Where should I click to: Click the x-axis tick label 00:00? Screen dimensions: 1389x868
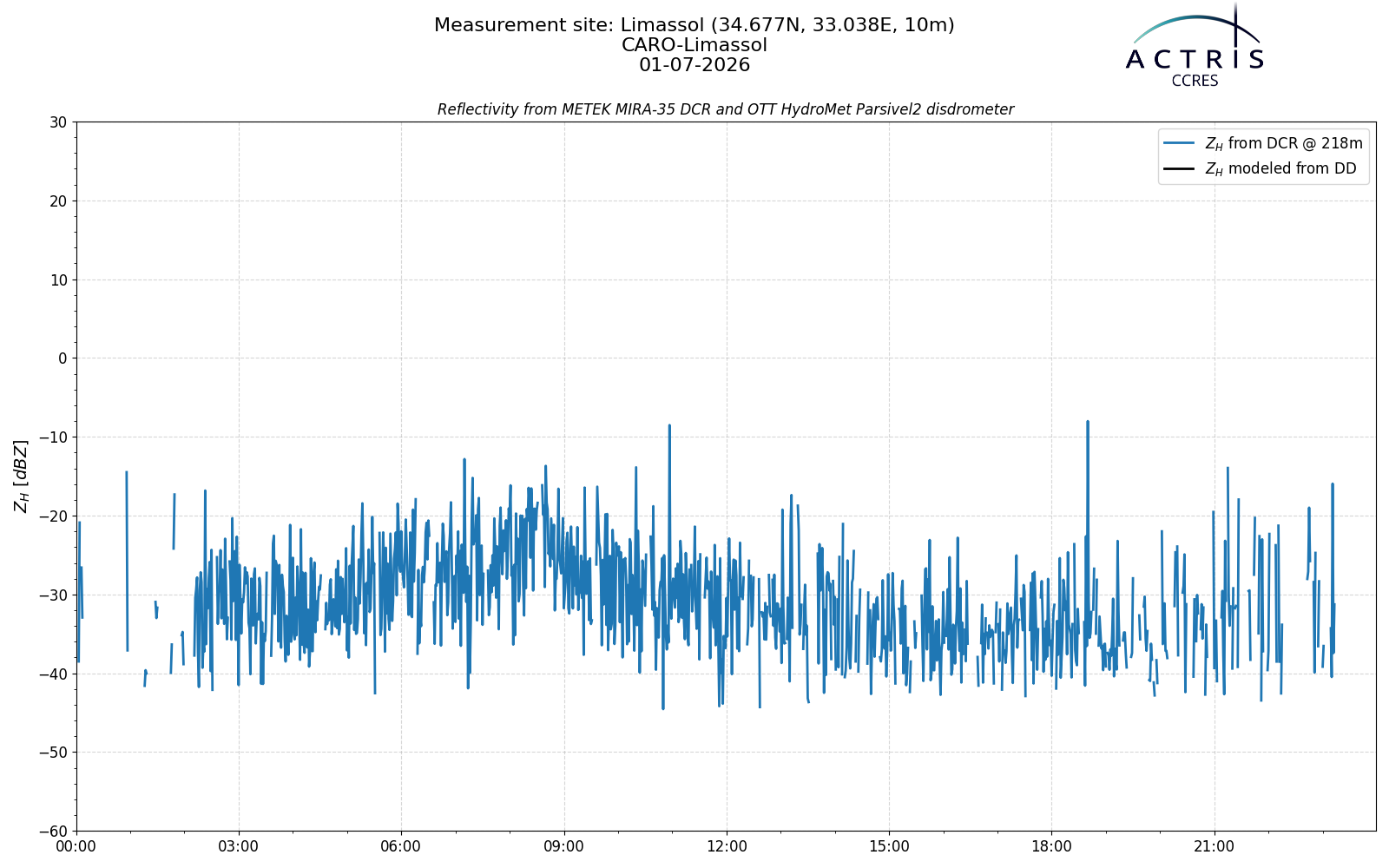(76, 846)
